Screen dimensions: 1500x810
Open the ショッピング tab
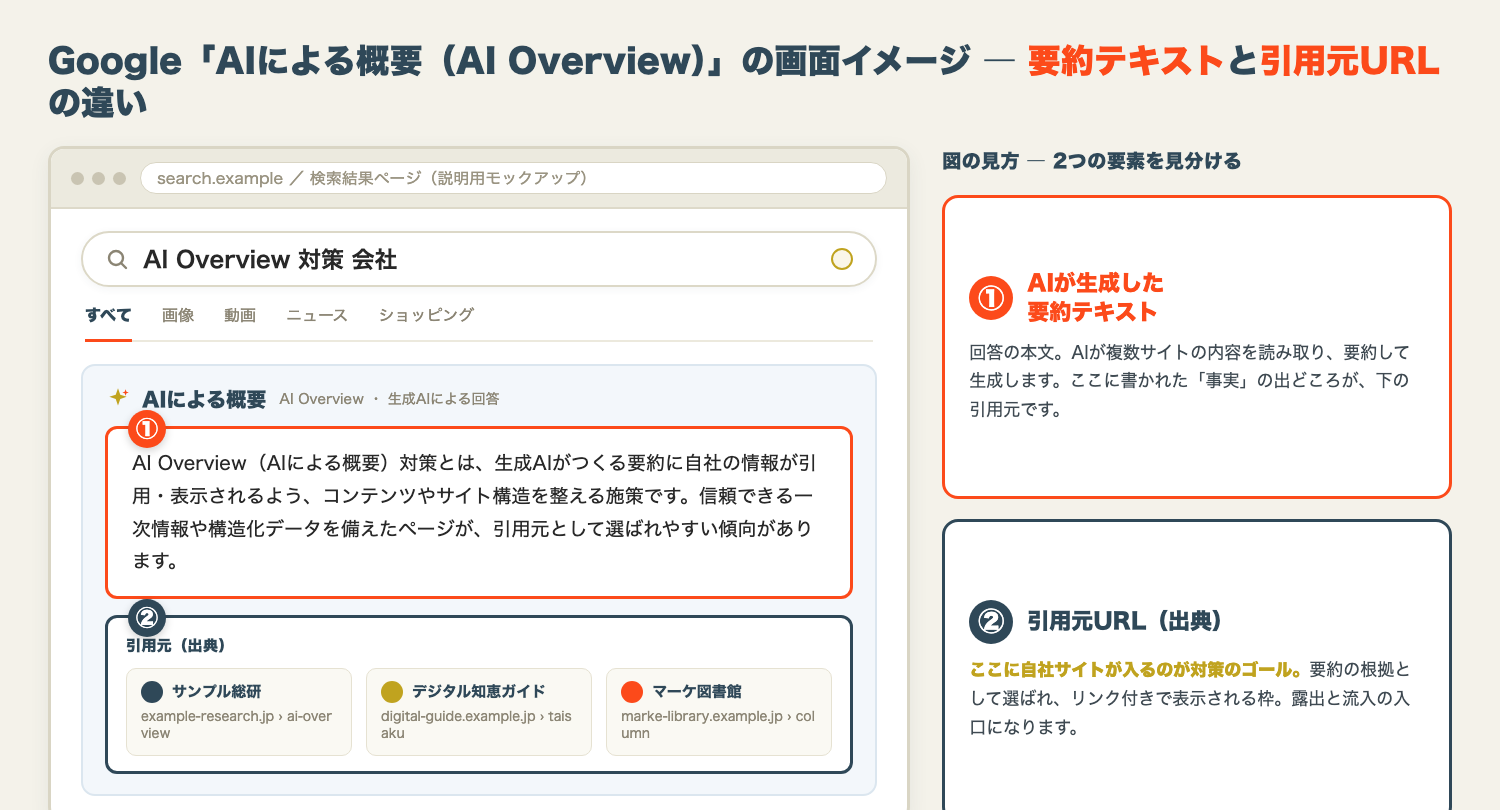pos(426,315)
